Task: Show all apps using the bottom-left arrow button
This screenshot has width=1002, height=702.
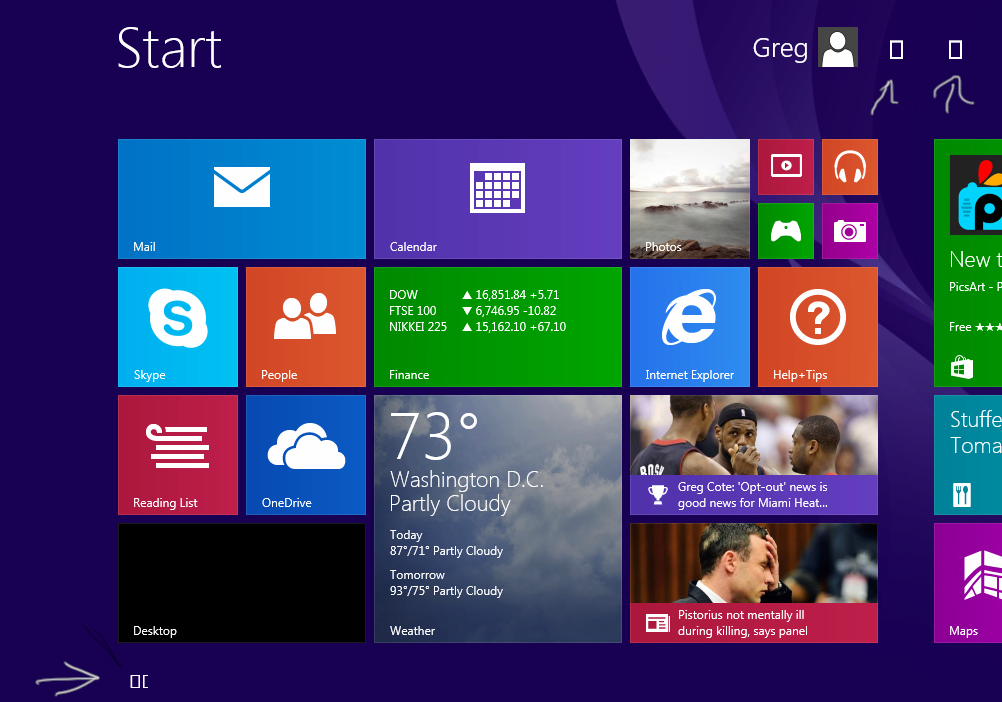Action: coord(139,682)
